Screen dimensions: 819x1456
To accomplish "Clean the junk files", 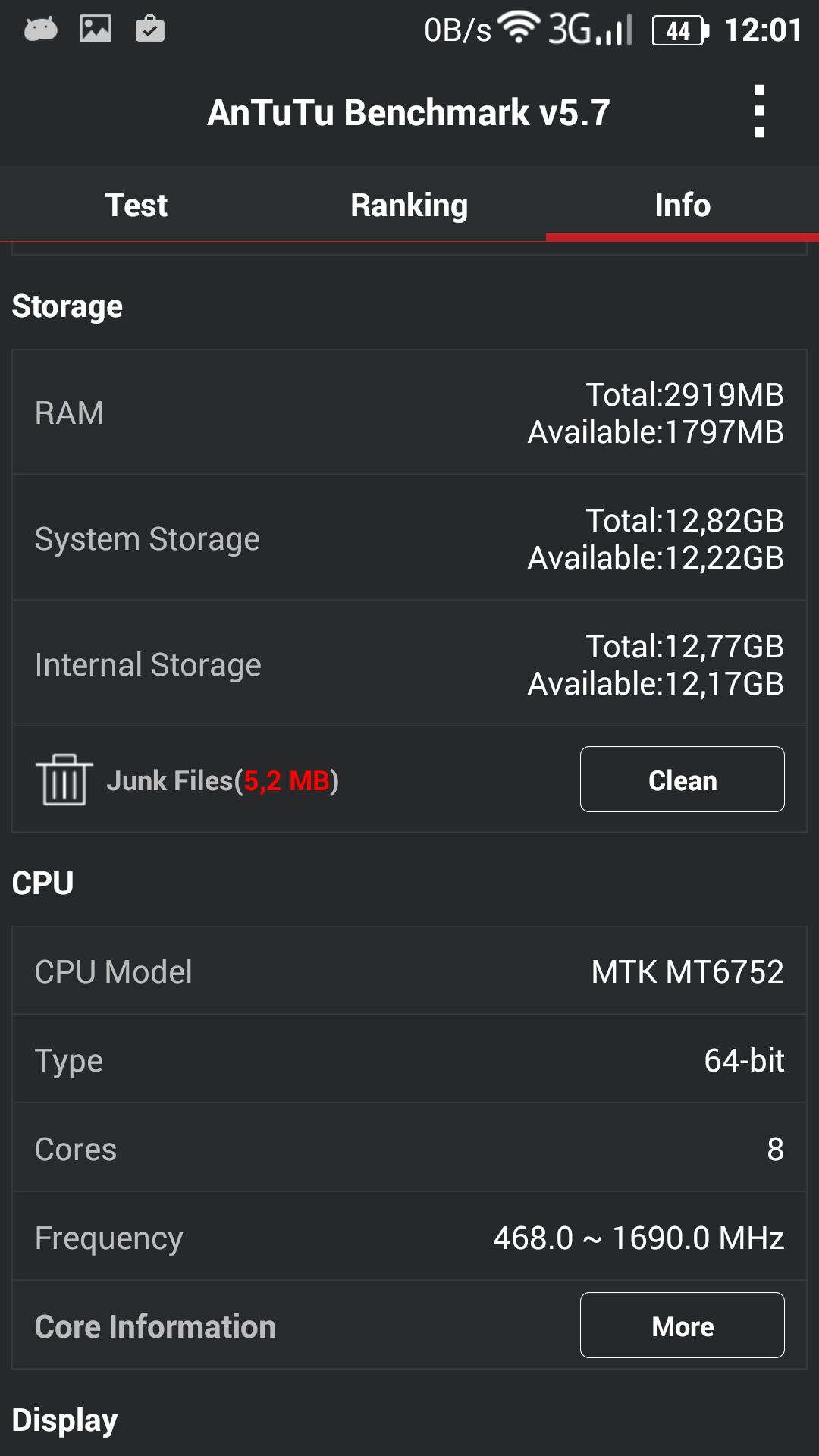I will coord(682,780).
